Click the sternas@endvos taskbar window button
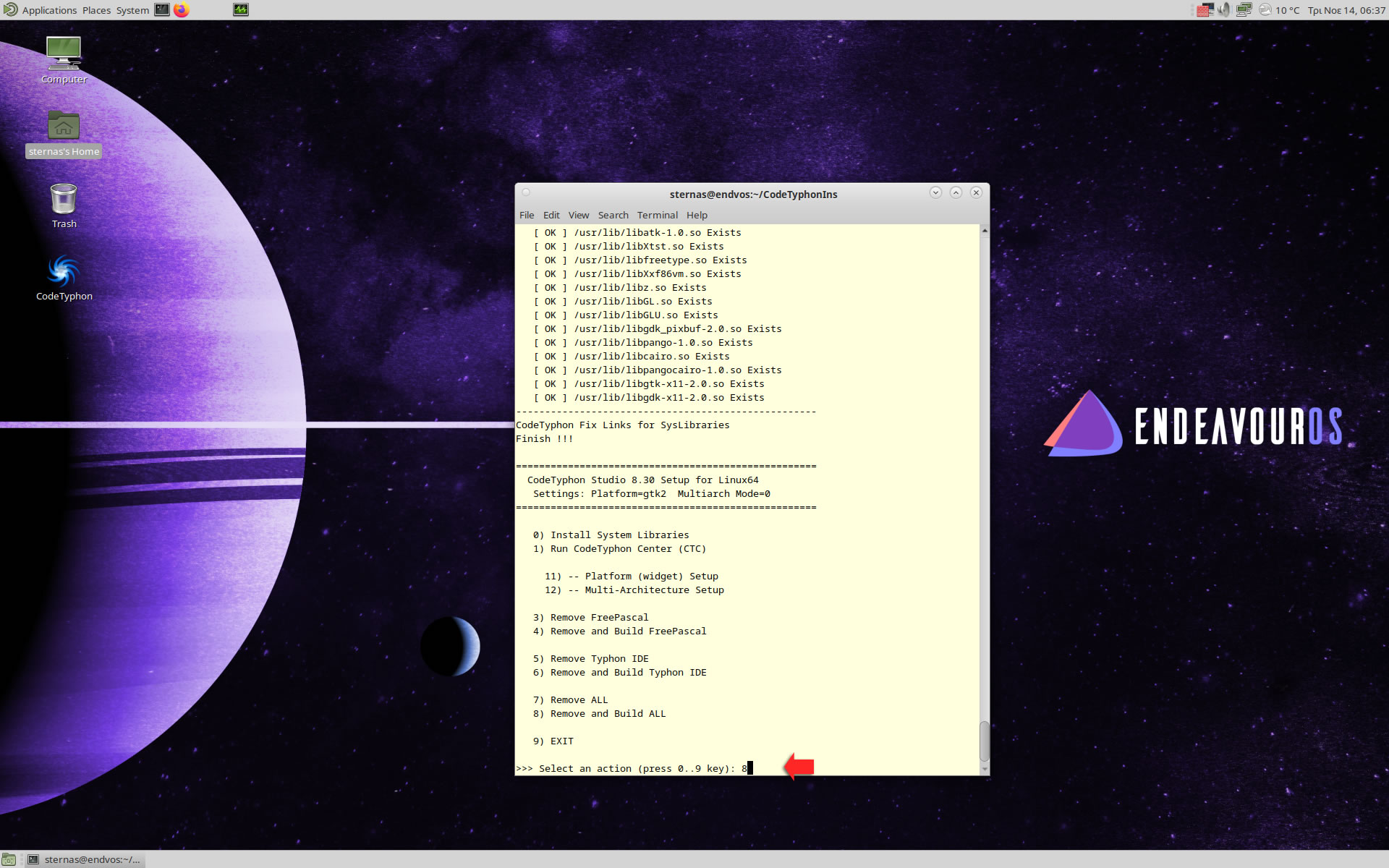1389x868 pixels. pos(84,859)
